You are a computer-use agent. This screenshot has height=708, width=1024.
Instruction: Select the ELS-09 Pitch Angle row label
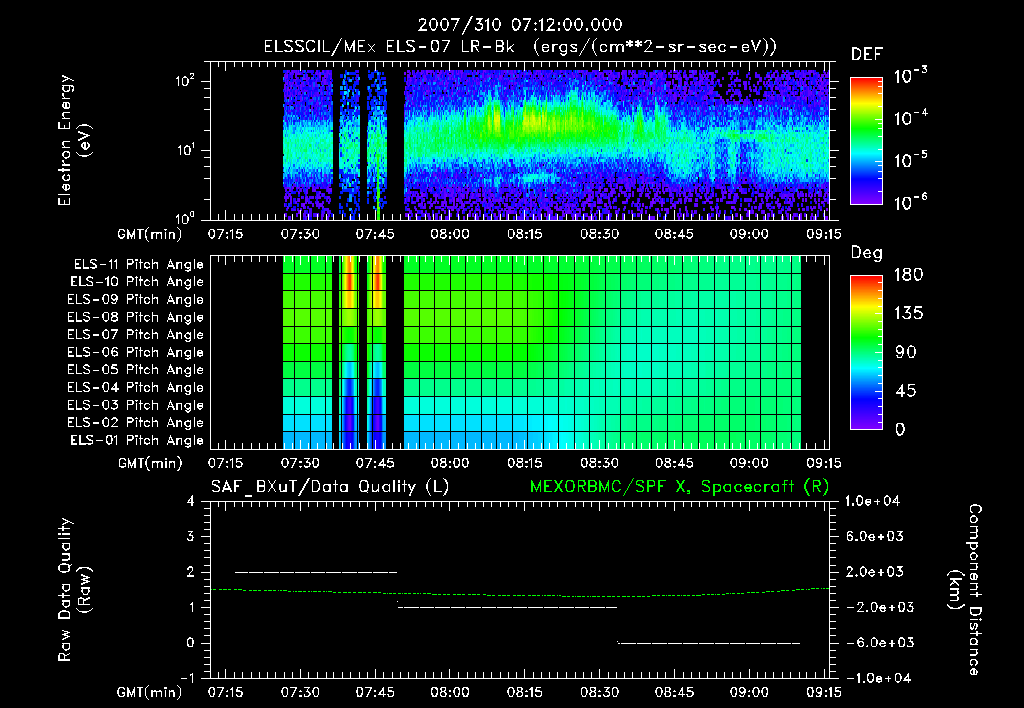135,300
